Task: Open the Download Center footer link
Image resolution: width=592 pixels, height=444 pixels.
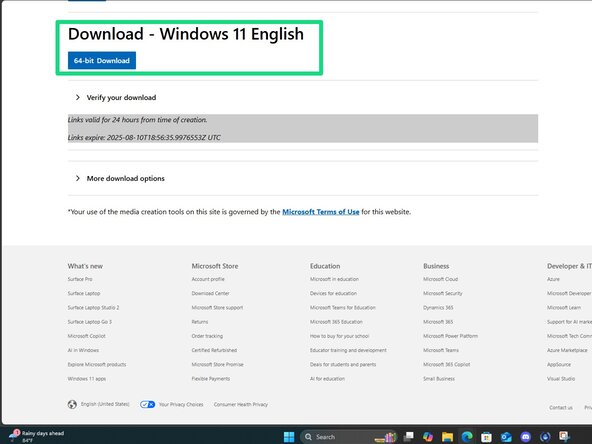Action: pos(210,293)
